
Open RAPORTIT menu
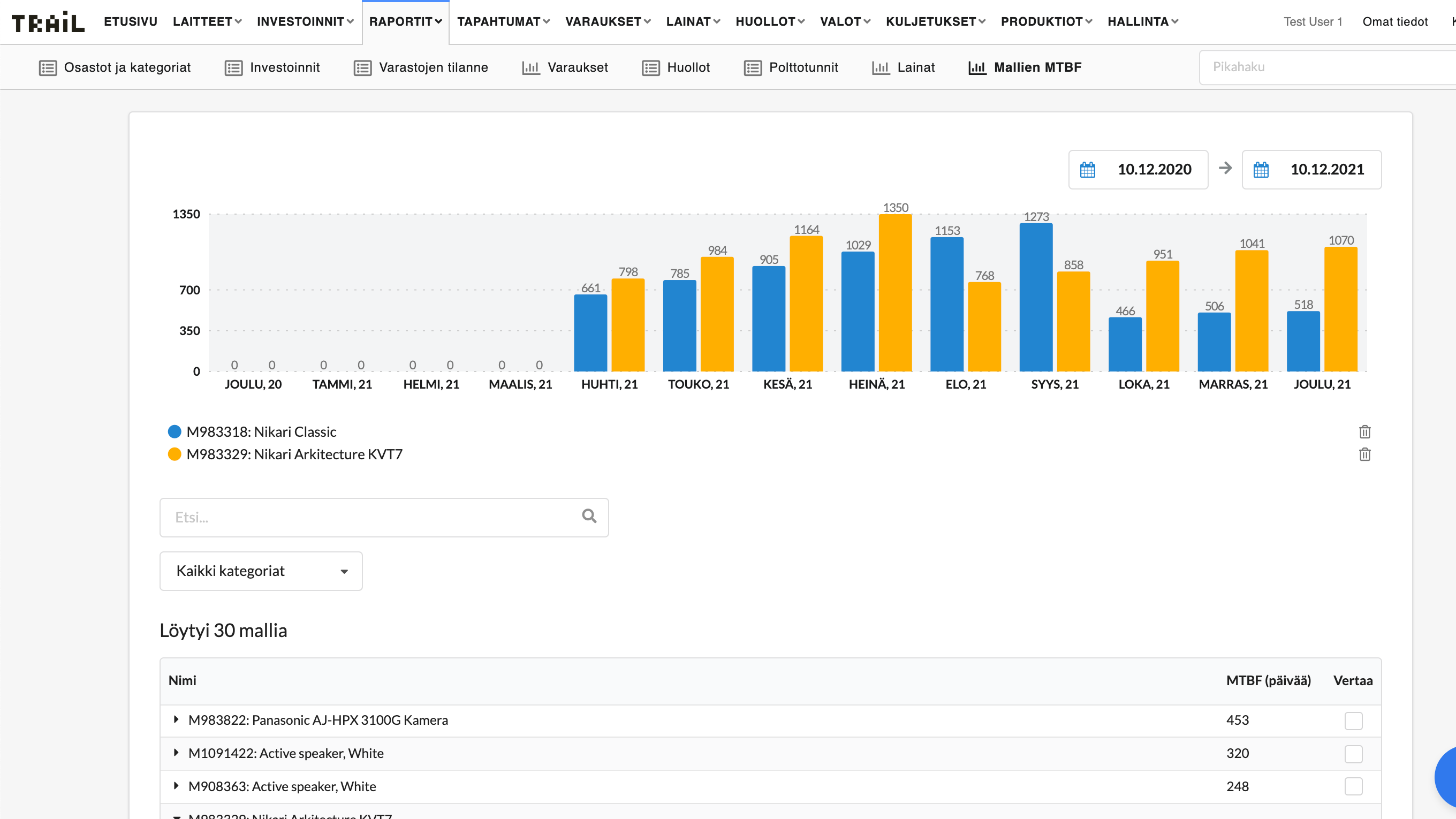tap(405, 21)
